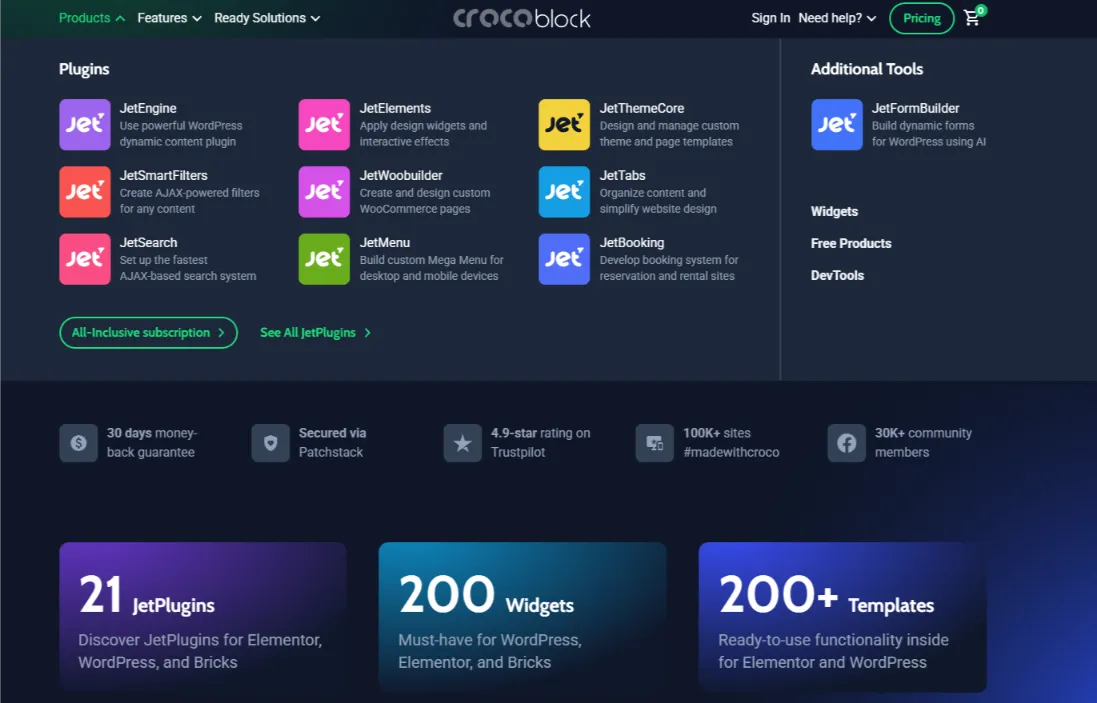This screenshot has width=1097, height=703.
Task: Click '30 days money-back guarantee' text
Action: click(152, 443)
